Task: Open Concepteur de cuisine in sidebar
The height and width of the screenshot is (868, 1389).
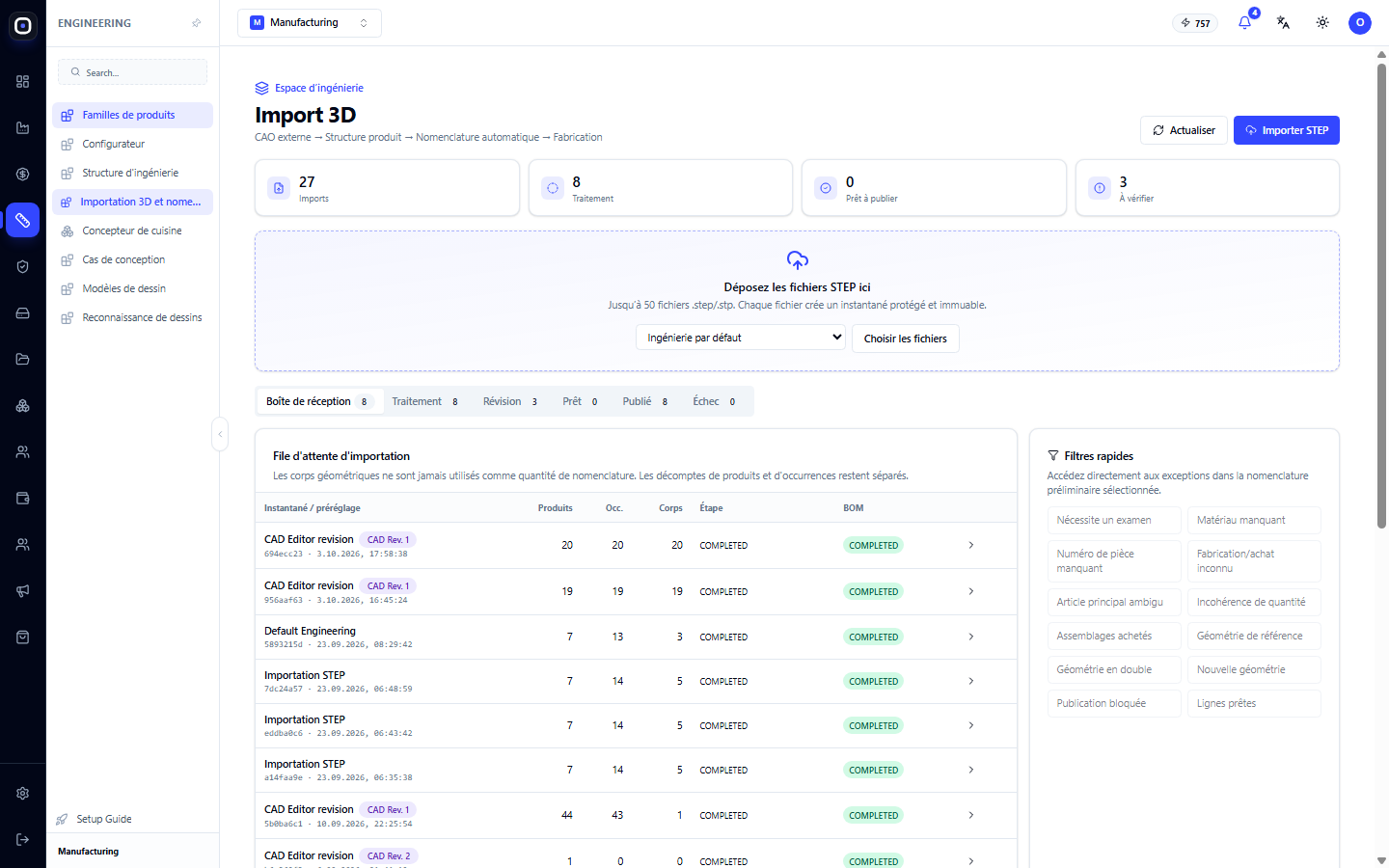Action: pyautogui.click(x=132, y=231)
